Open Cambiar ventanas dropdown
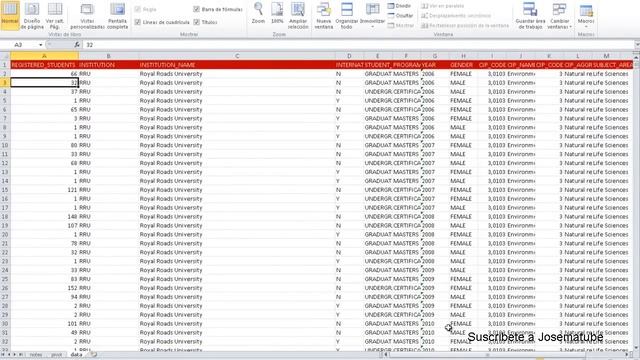640x360 pixels. (559, 15)
